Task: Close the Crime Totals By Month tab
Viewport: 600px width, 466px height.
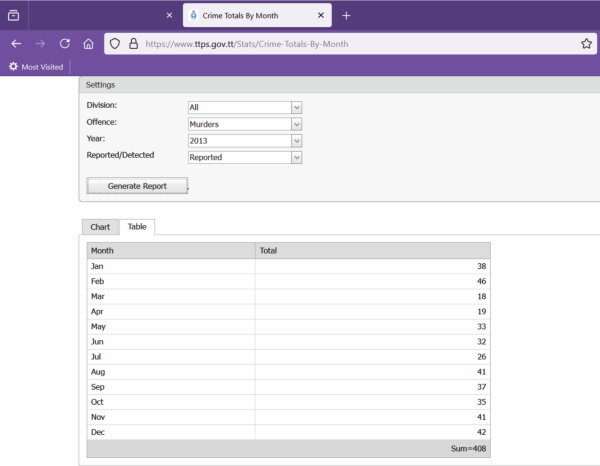Action: [x=321, y=15]
